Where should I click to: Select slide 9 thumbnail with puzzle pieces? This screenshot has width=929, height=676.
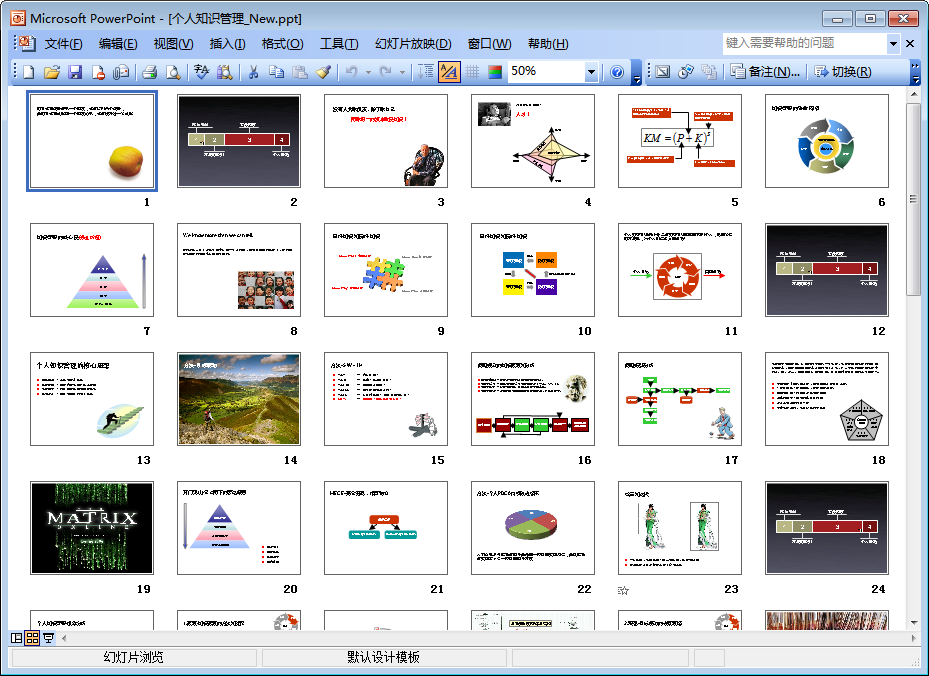tap(386, 270)
